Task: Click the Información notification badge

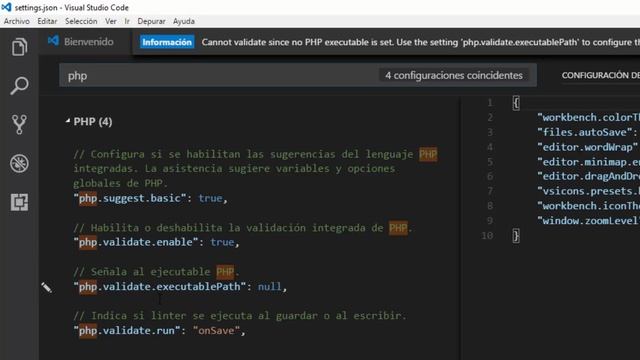Action: click(x=167, y=42)
